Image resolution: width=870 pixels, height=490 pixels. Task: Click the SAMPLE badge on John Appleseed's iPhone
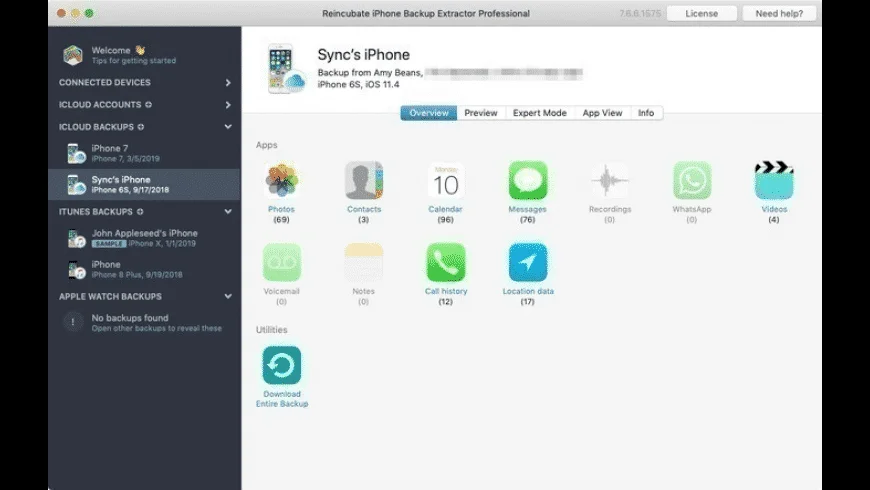109,244
